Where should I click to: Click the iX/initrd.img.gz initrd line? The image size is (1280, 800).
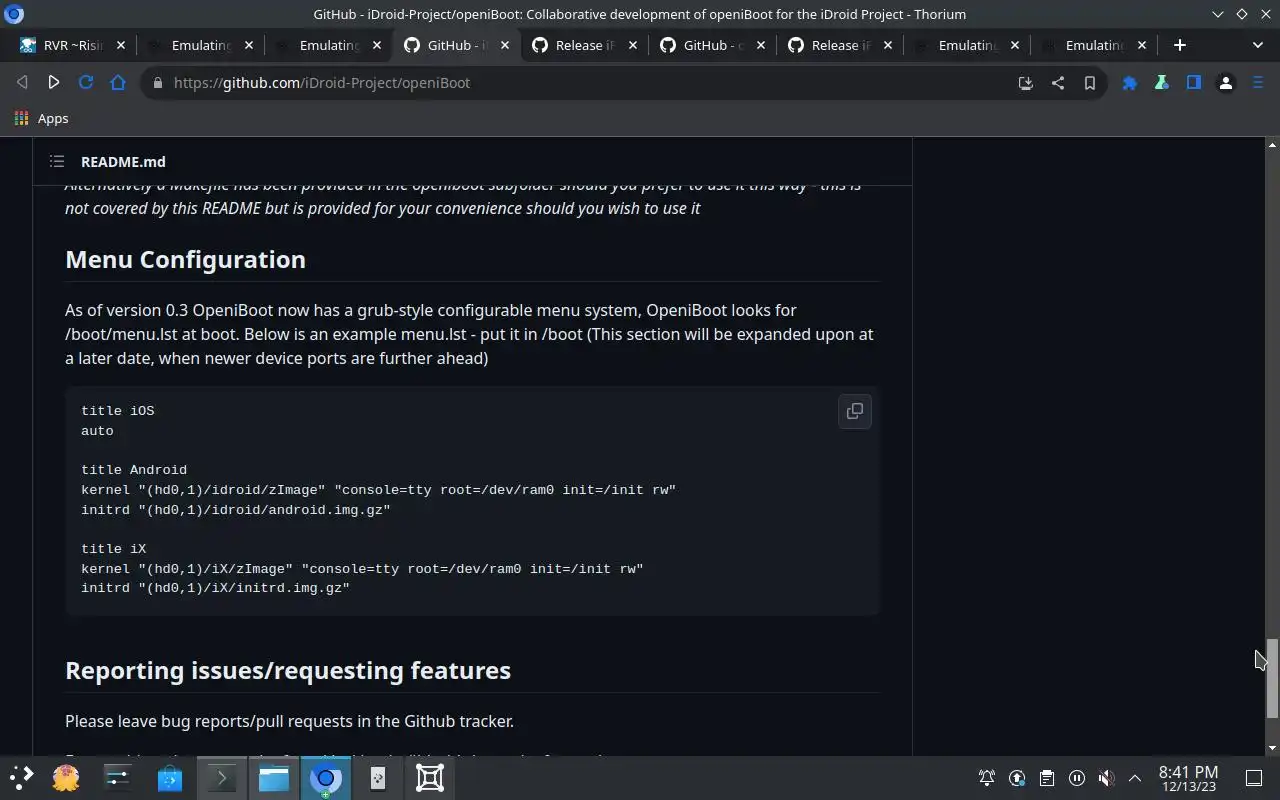pos(215,588)
